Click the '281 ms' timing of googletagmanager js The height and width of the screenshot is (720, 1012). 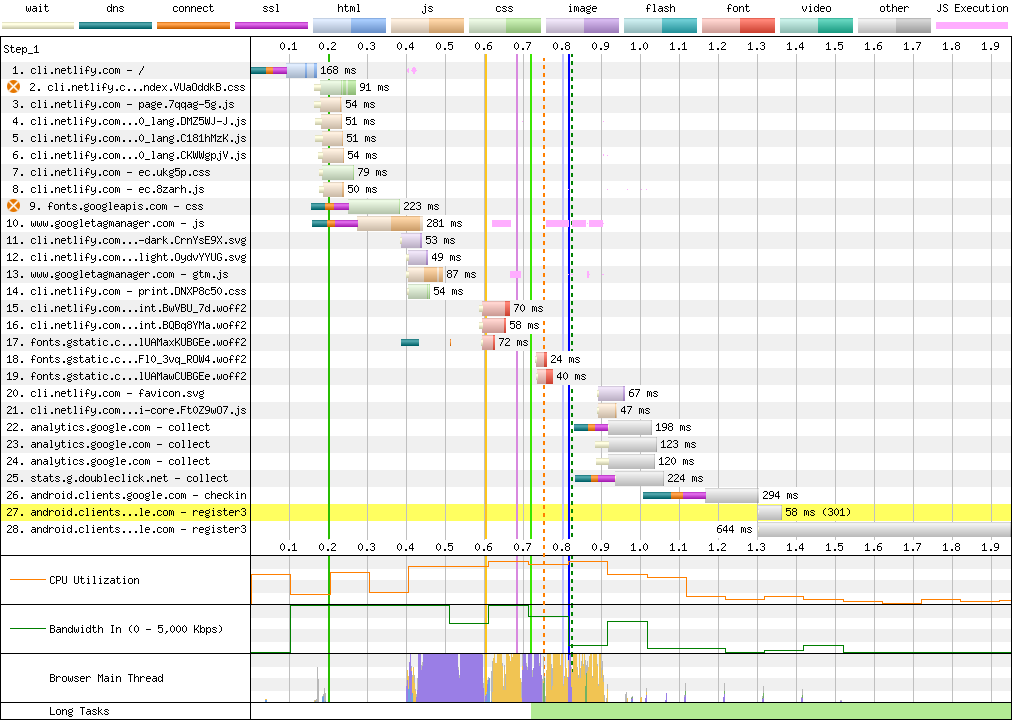(x=445, y=223)
